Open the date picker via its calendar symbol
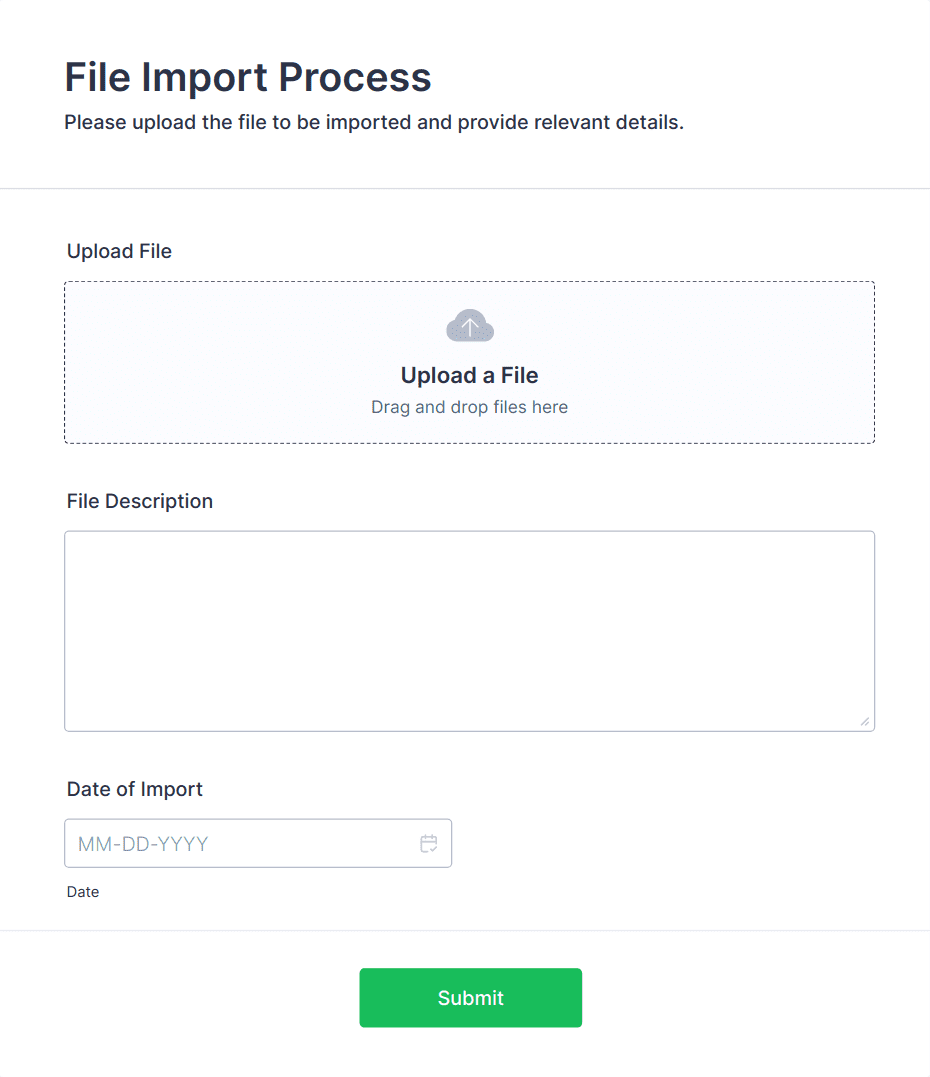930x1077 pixels. [429, 843]
